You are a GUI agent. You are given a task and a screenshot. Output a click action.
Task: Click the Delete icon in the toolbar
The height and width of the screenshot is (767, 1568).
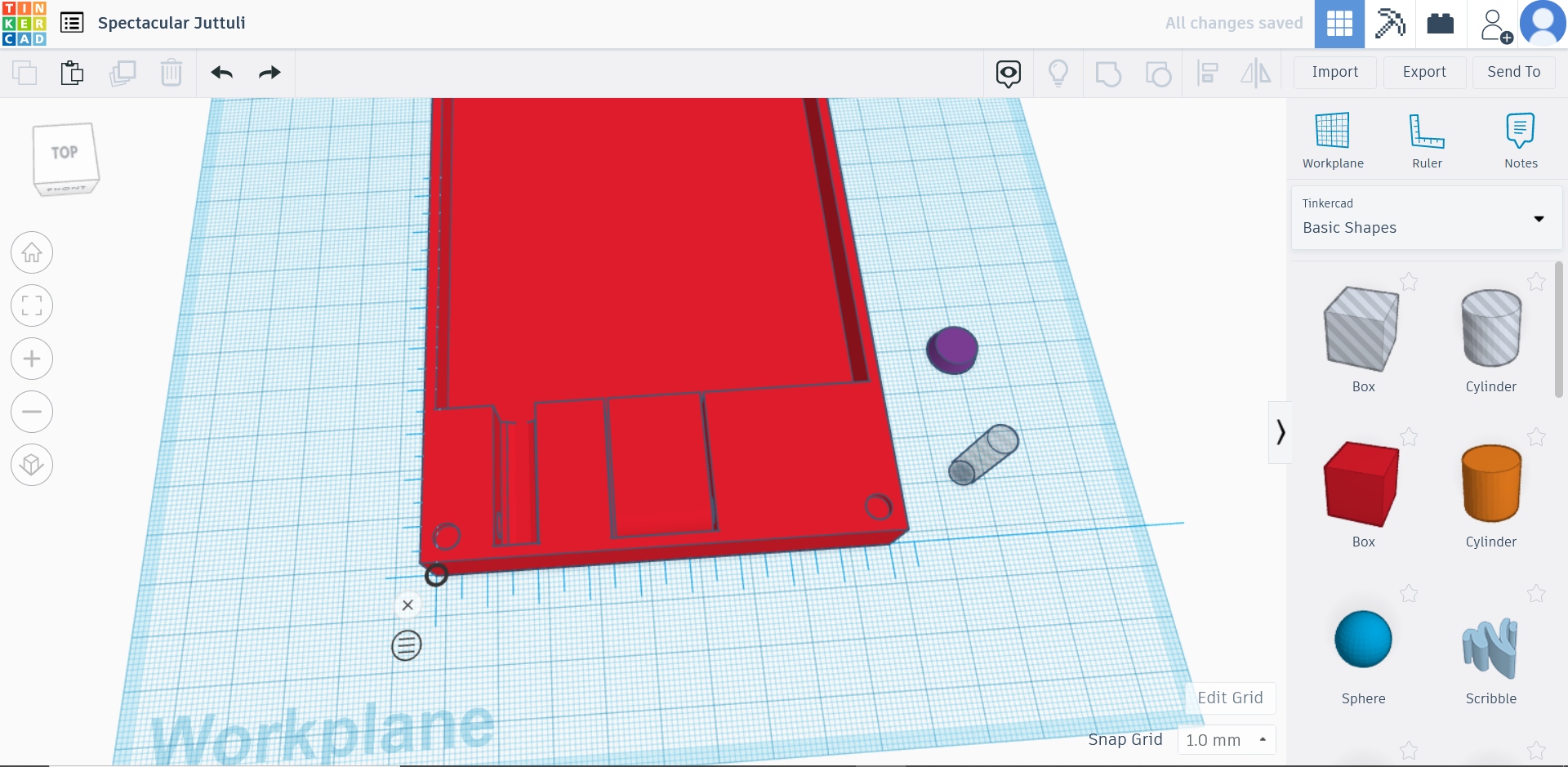(x=171, y=73)
